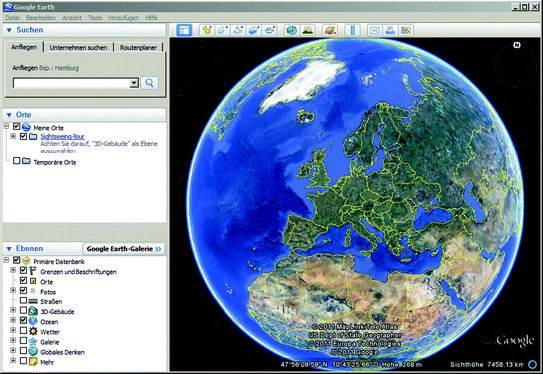Viewport: 543px width, 374px height.
Task: Click the Sightseeing-Tour folder icon
Action: 33,136
